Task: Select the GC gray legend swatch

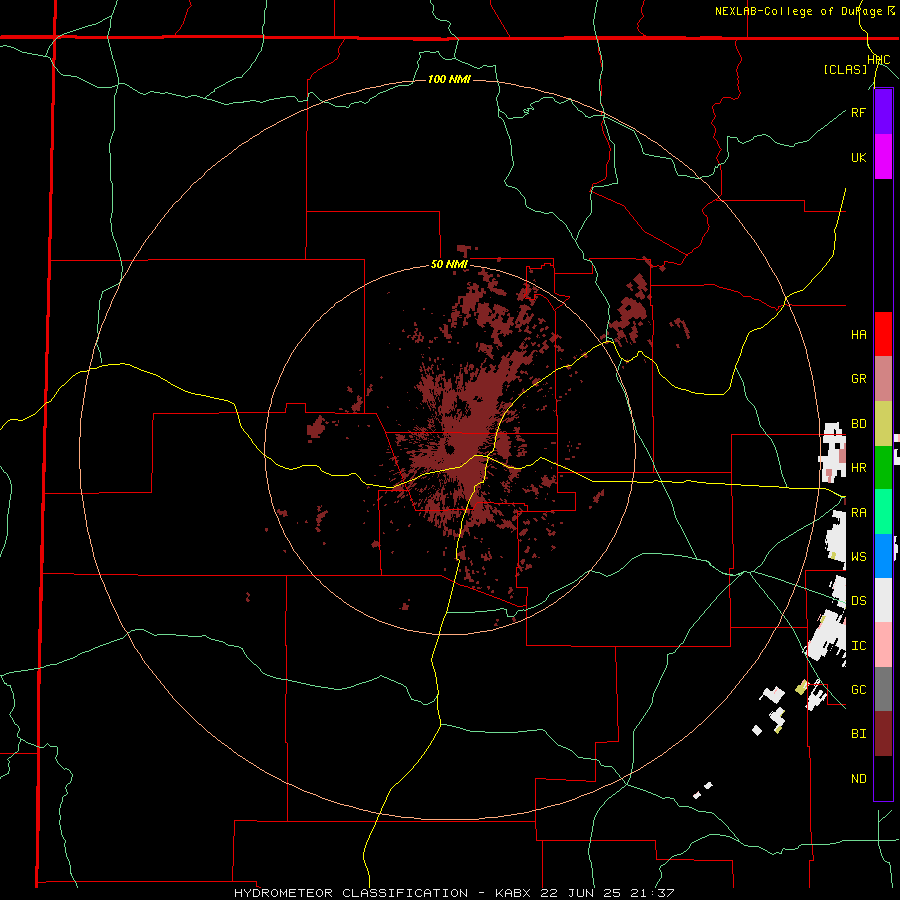Action: coord(883,689)
